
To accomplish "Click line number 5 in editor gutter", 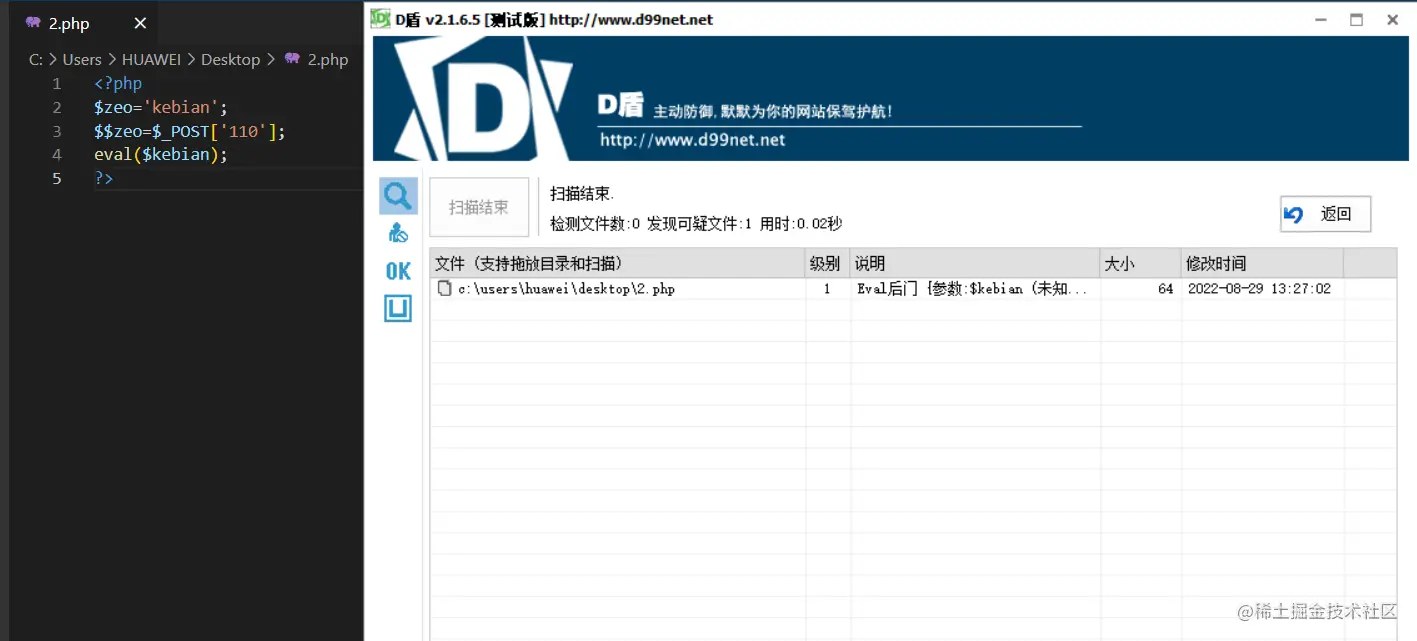I will pyautogui.click(x=57, y=178).
